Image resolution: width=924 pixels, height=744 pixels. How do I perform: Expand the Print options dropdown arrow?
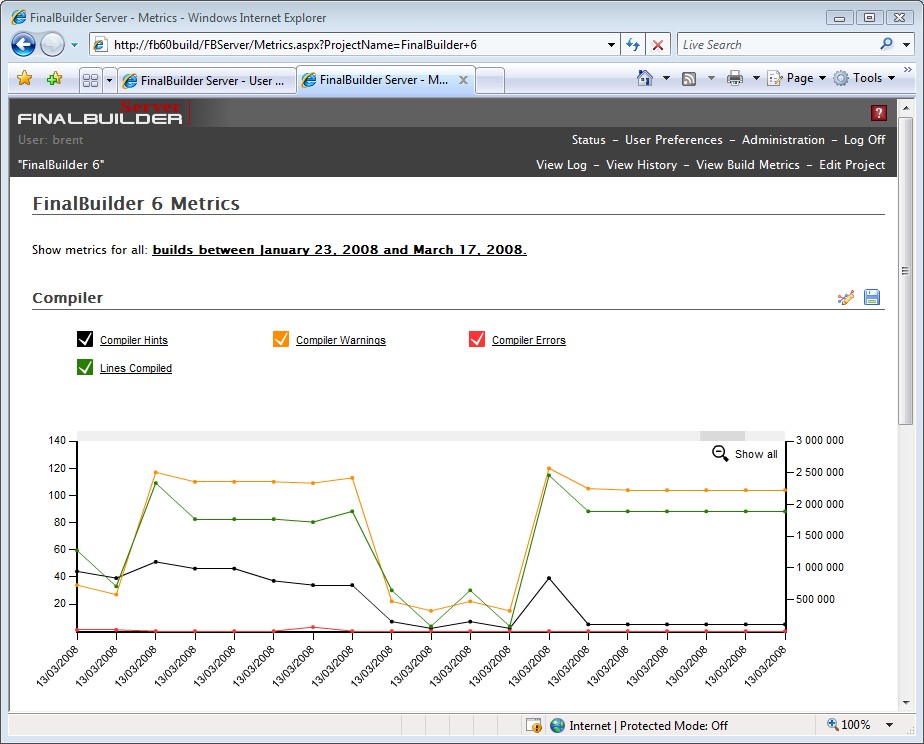pos(756,78)
